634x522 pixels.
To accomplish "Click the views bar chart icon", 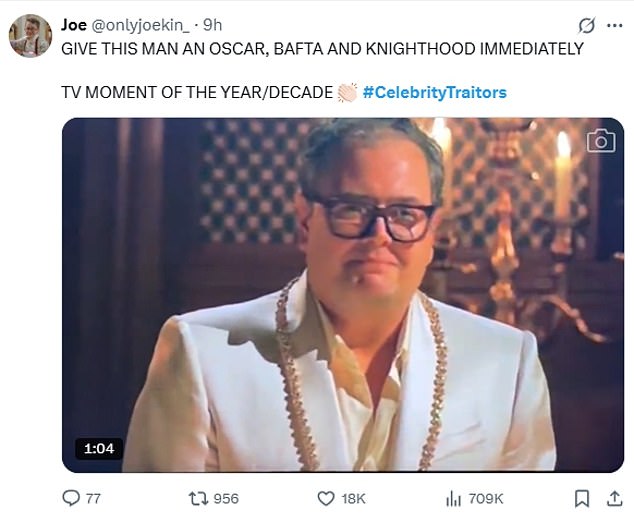I will tap(452, 498).
